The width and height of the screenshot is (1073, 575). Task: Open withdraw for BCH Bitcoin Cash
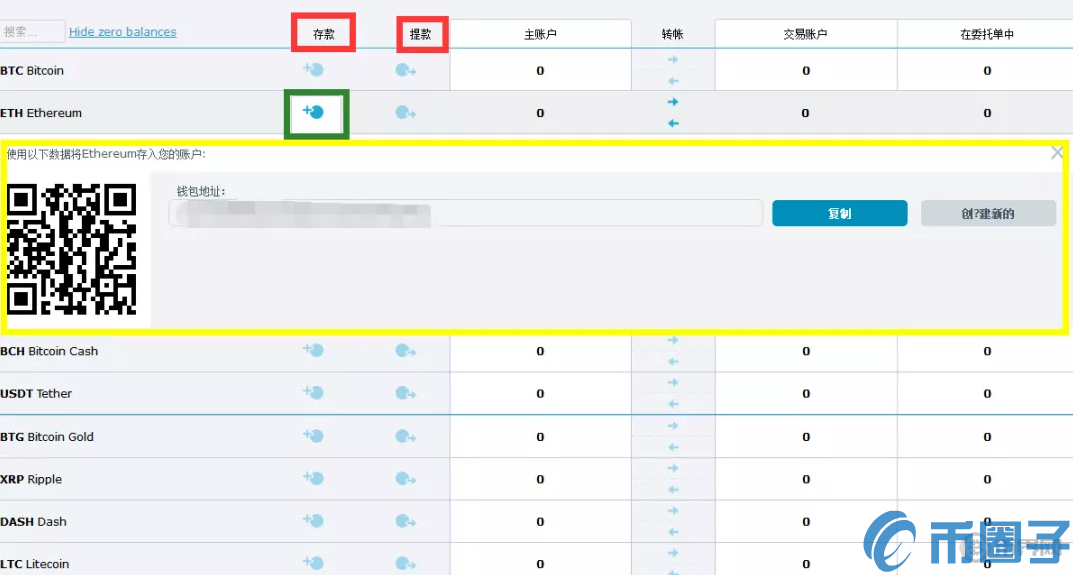coord(405,351)
